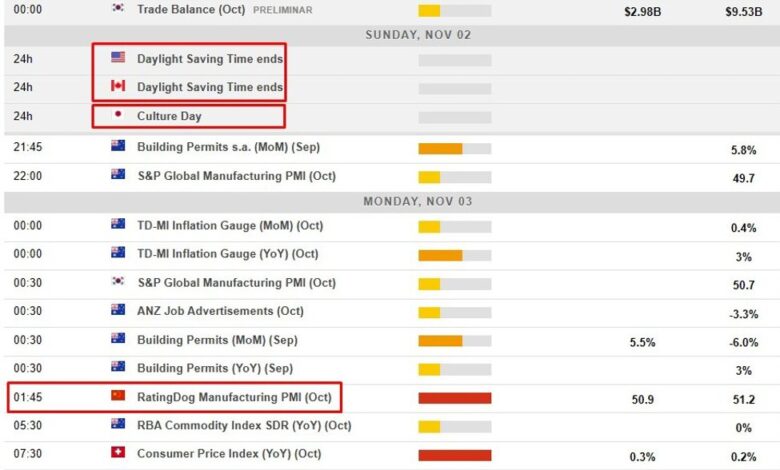
Task: Click the Sunday, Nov 02 date header
Action: tap(418, 34)
